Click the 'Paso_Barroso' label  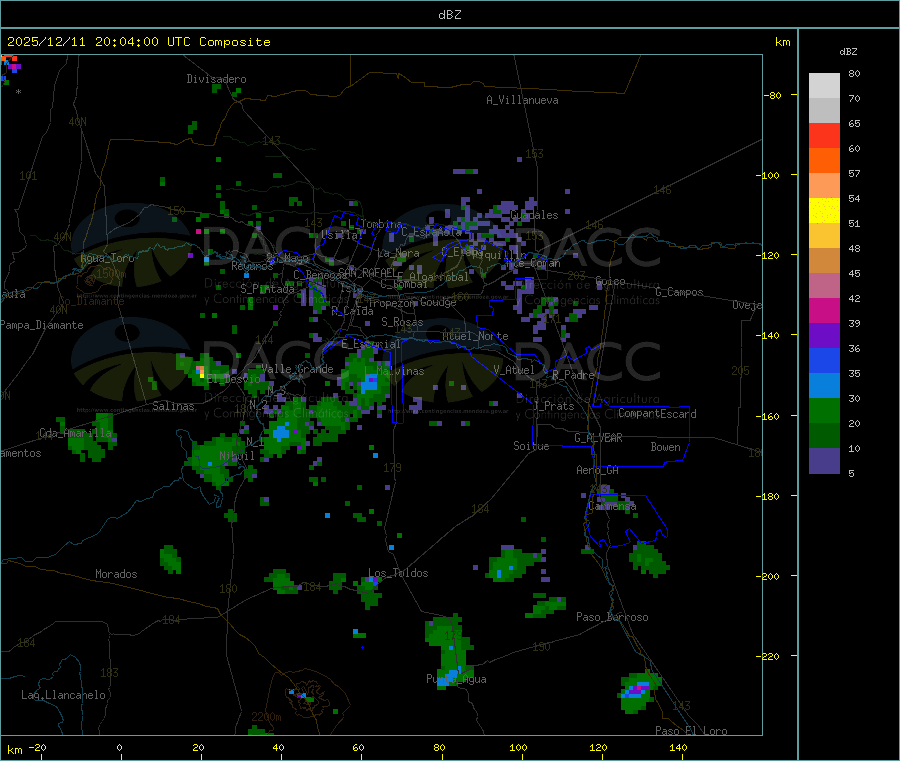(x=612, y=617)
